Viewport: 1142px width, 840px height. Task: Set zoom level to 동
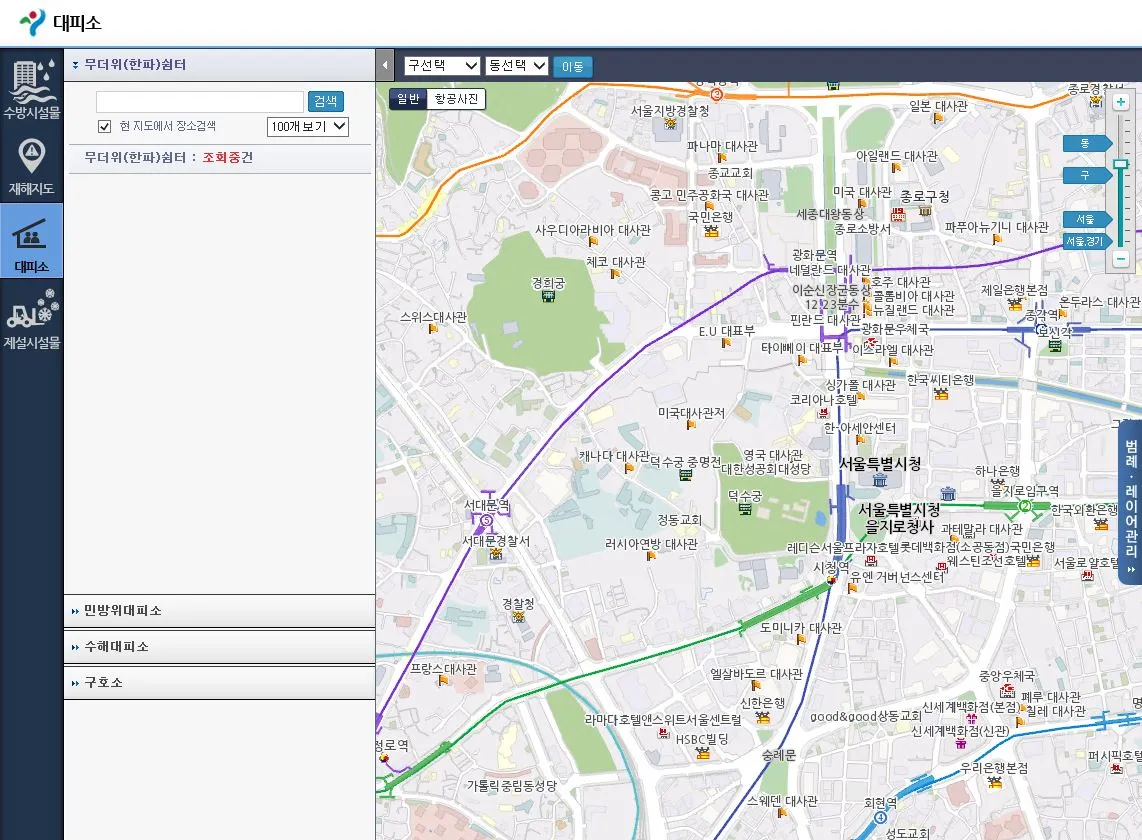coord(1086,144)
